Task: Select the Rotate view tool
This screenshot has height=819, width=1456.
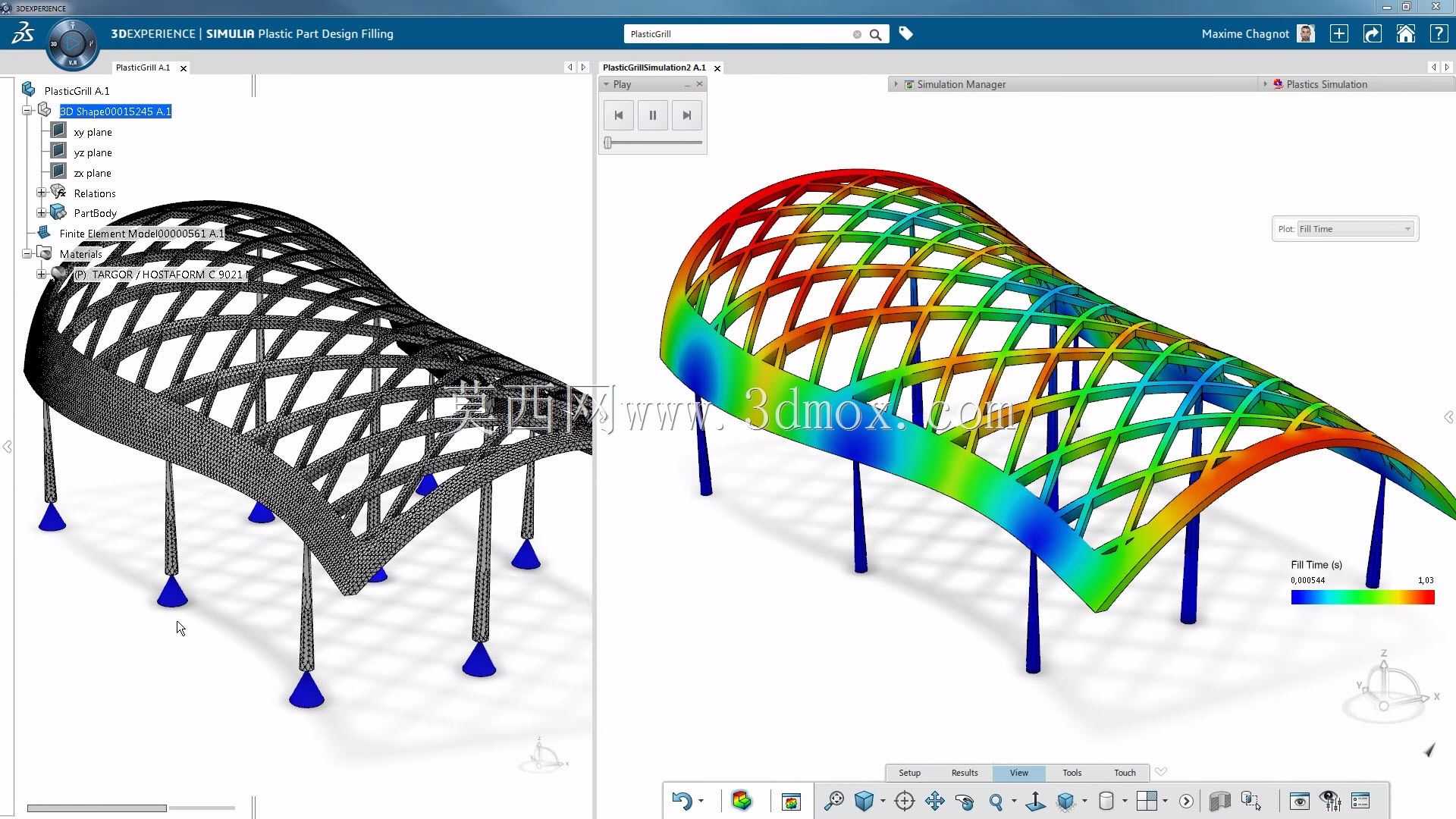Action: (965, 801)
